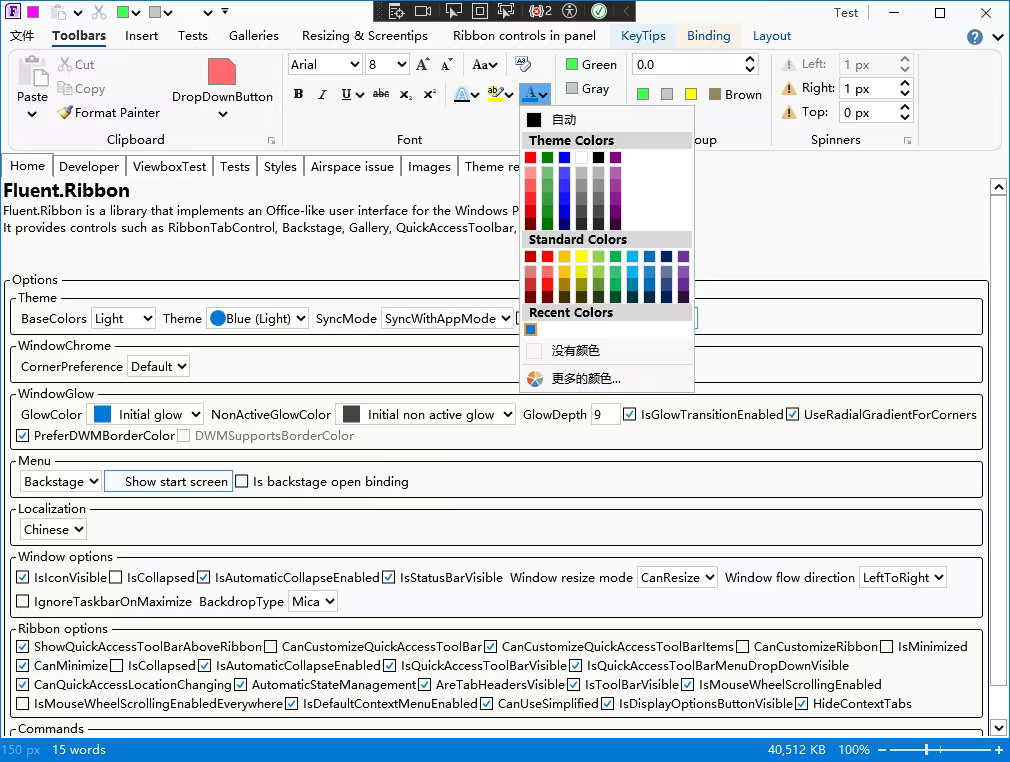Select the Green color button in the toolbar

[591, 64]
